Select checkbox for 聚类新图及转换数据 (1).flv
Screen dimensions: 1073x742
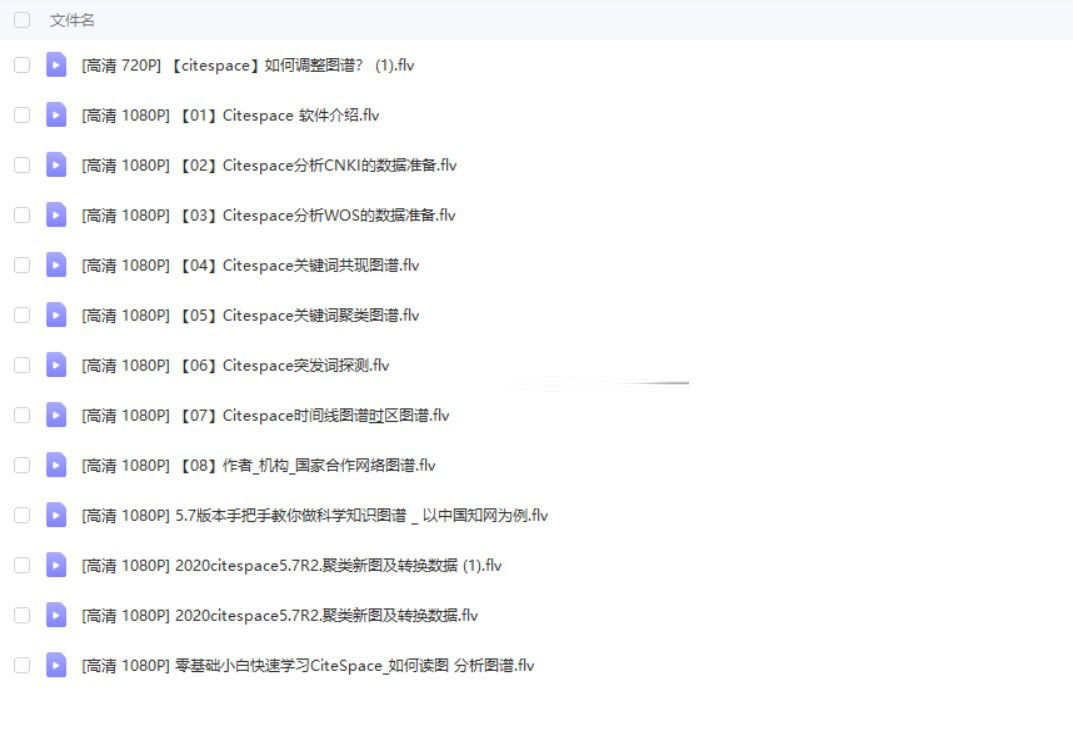pyautogui.click(x=22, y=565)
